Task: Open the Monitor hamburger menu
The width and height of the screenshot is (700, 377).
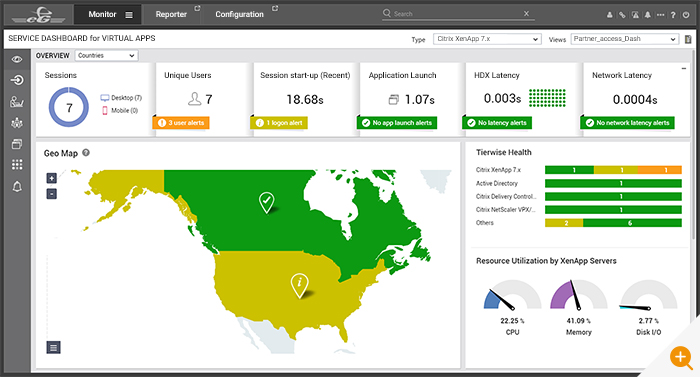Action: 129,15
